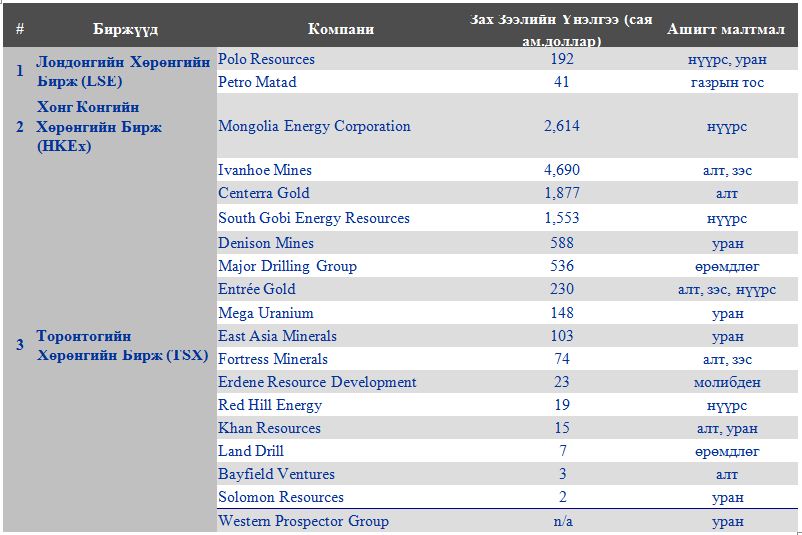
Task: Click the Биржүүд column header
Action: coord(123,29)
